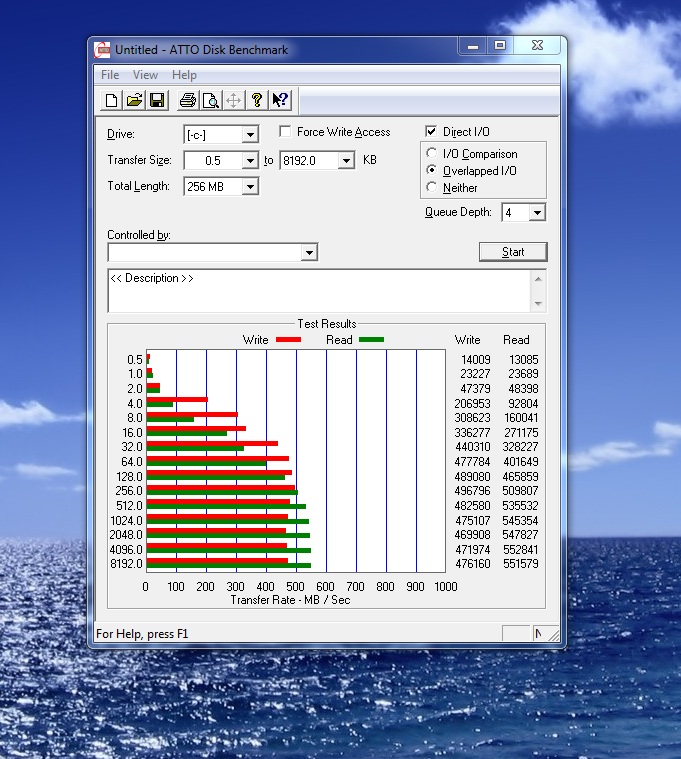681x759 pixels.
Task: Click ATTO app icon in title bar
Action: coord(102,50)
